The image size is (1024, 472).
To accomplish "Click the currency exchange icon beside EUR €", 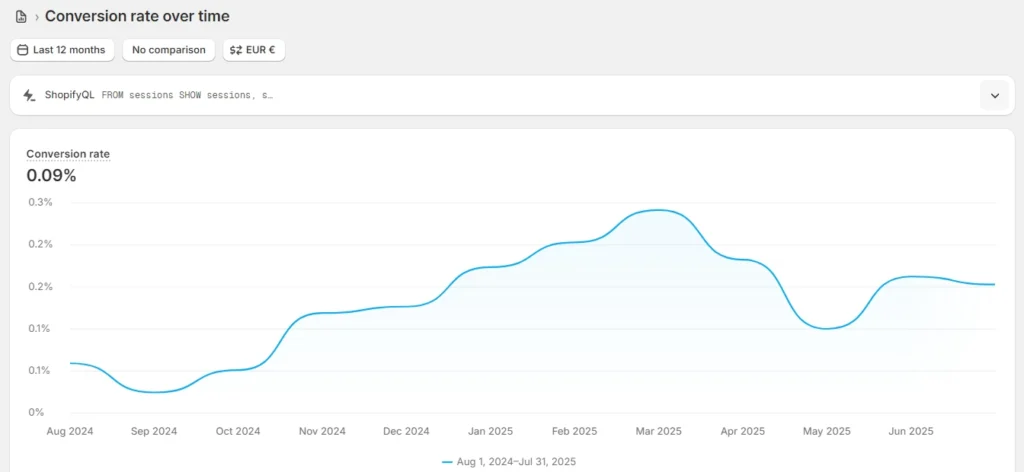I will pyautogui.click(x=235, y=49).
